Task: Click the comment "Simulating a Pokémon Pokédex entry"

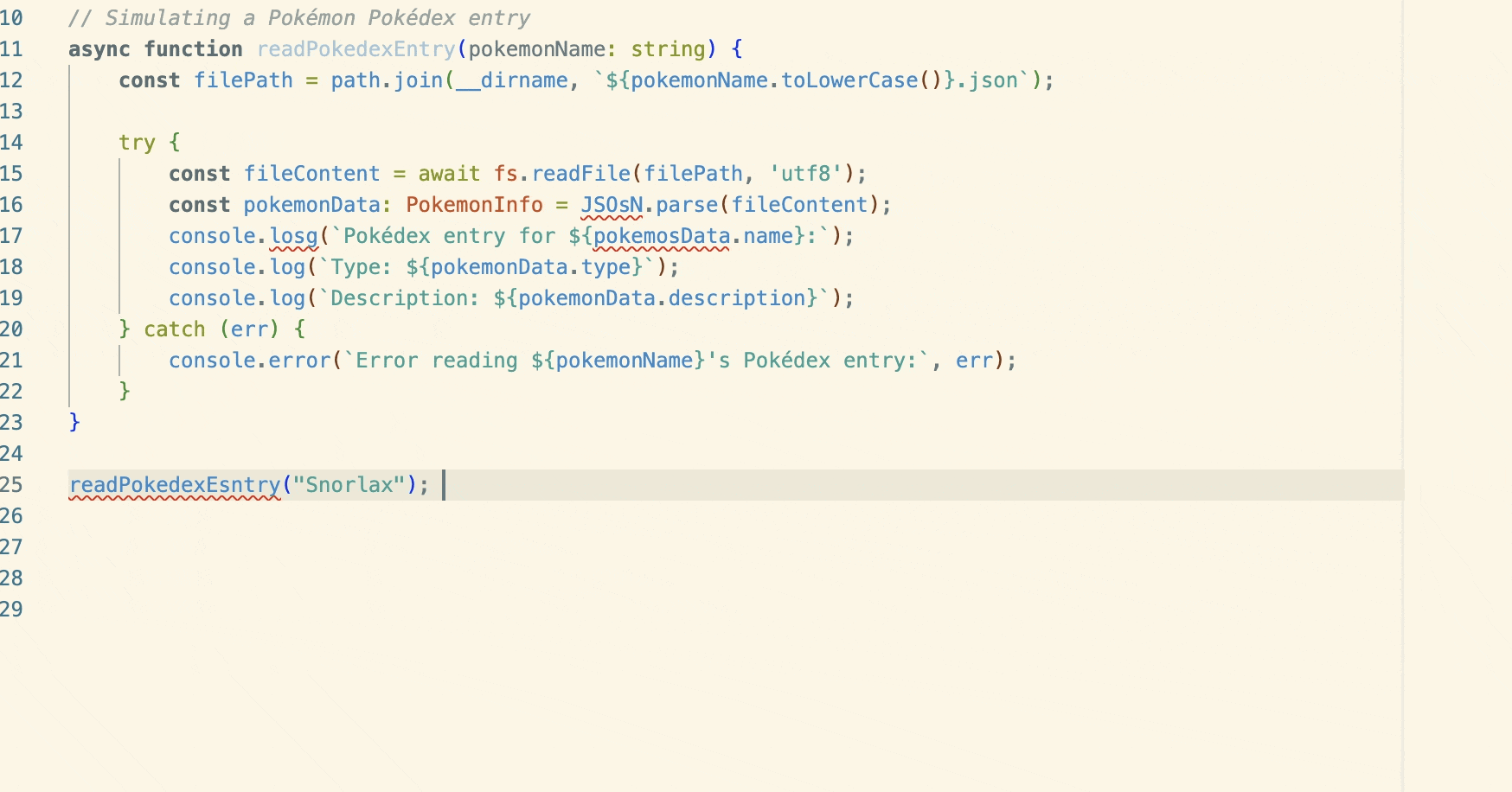Action: click(x=298, y=17)
